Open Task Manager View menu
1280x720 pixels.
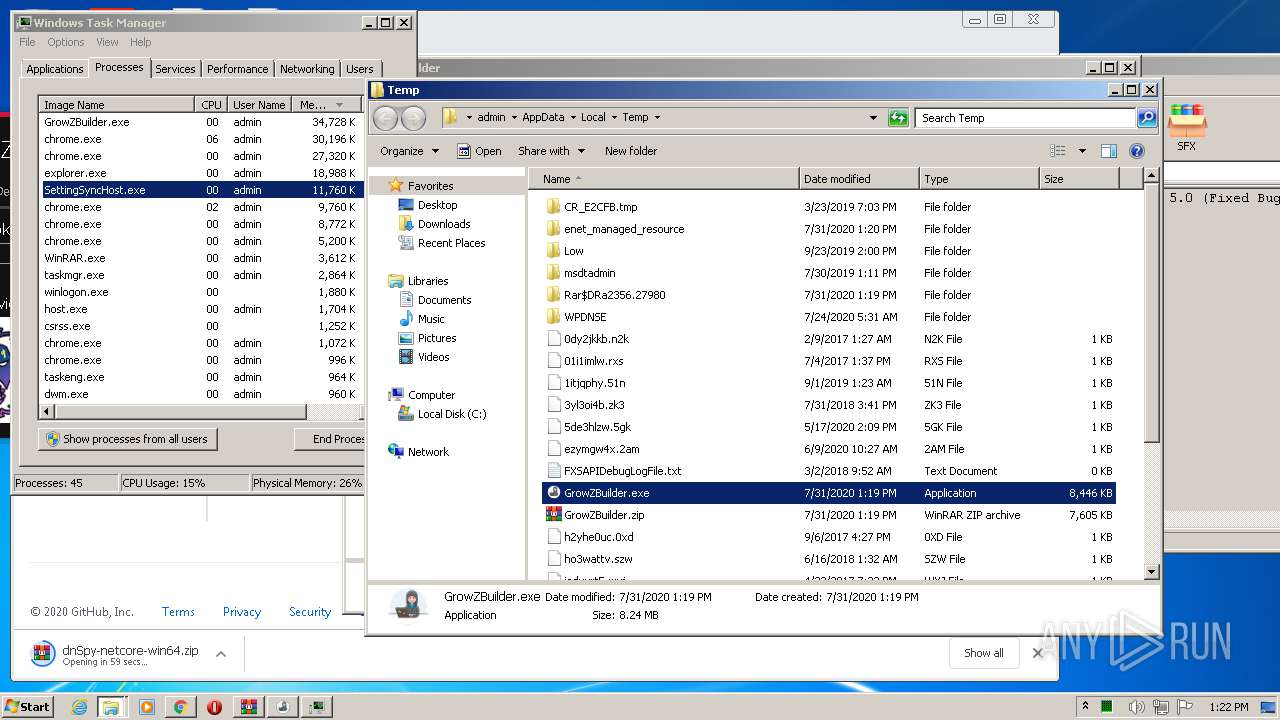pyautogui.click(x=107, y=42)
